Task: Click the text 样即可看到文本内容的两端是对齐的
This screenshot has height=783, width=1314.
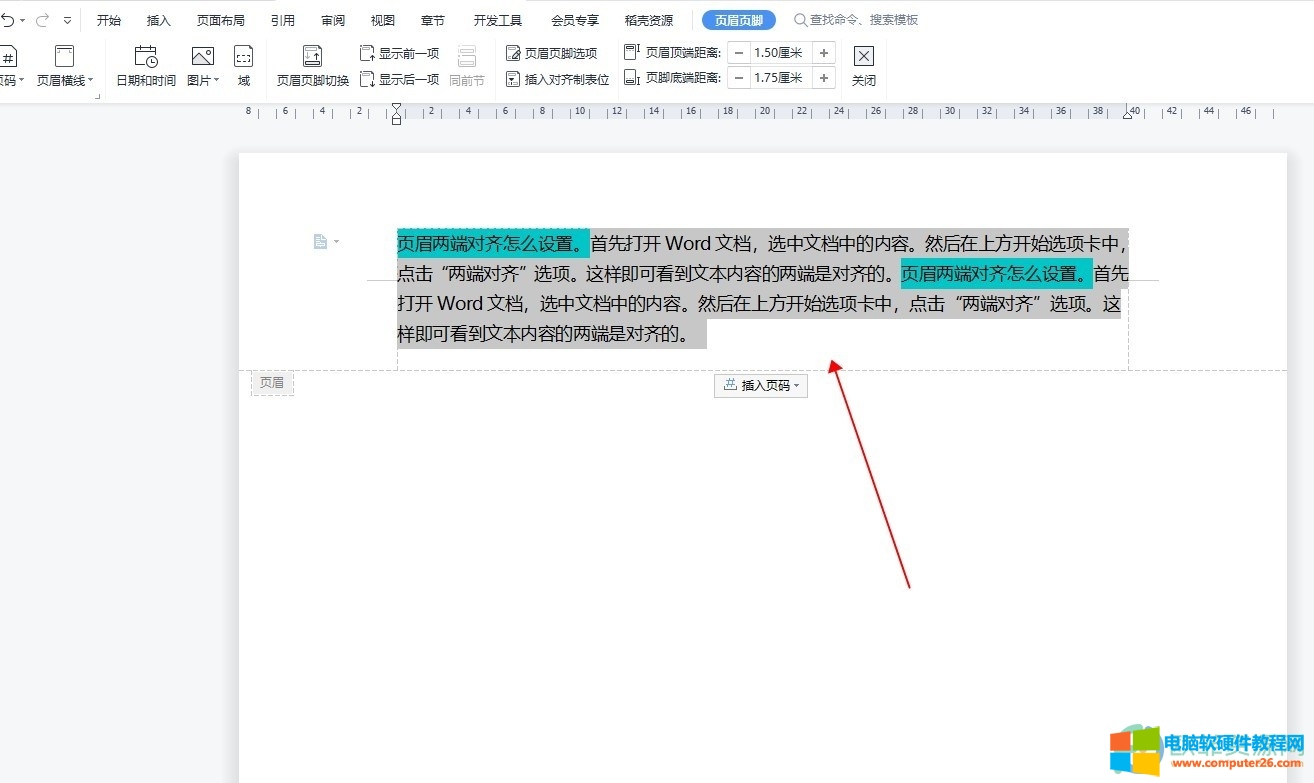Action: 543,334
